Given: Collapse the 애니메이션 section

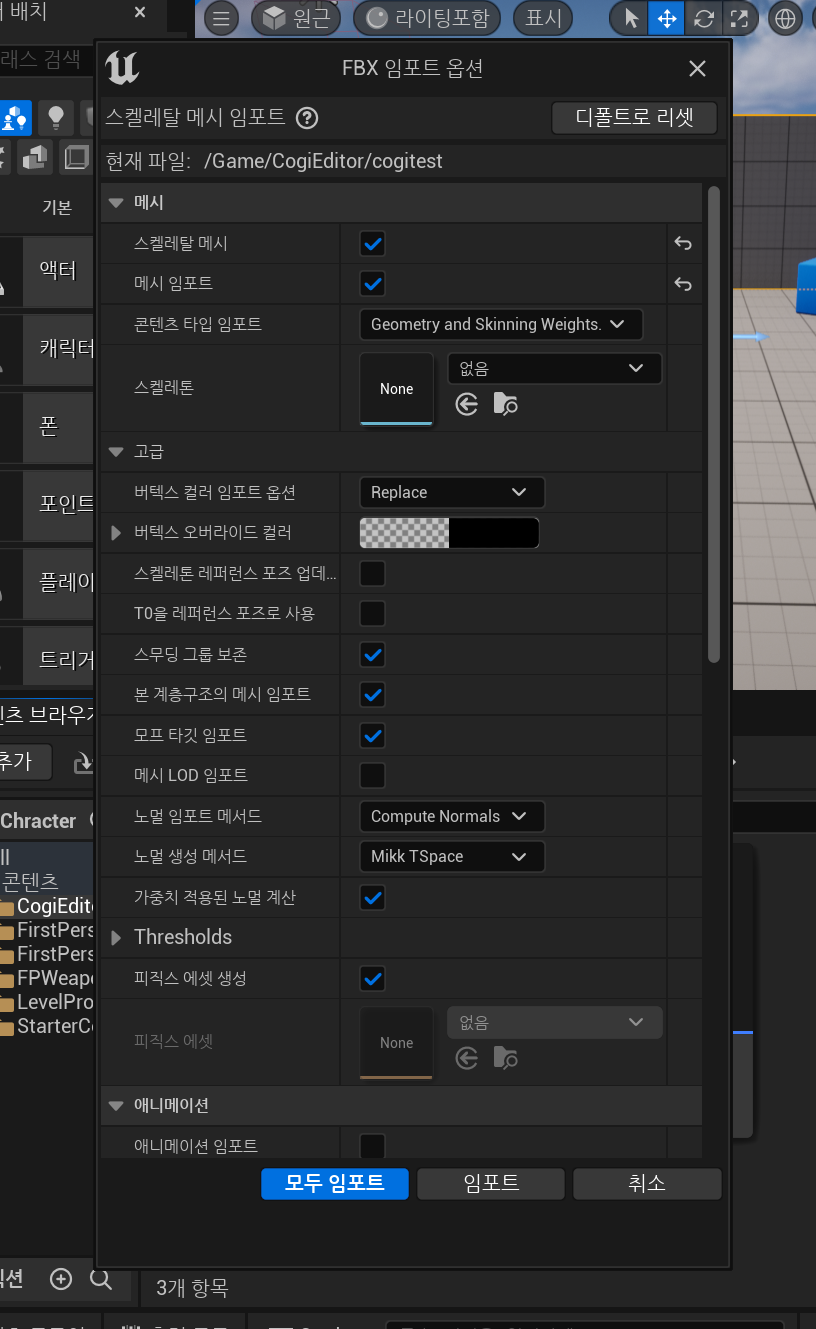Looking at the screenshot, I should [x=116, y=1105].
